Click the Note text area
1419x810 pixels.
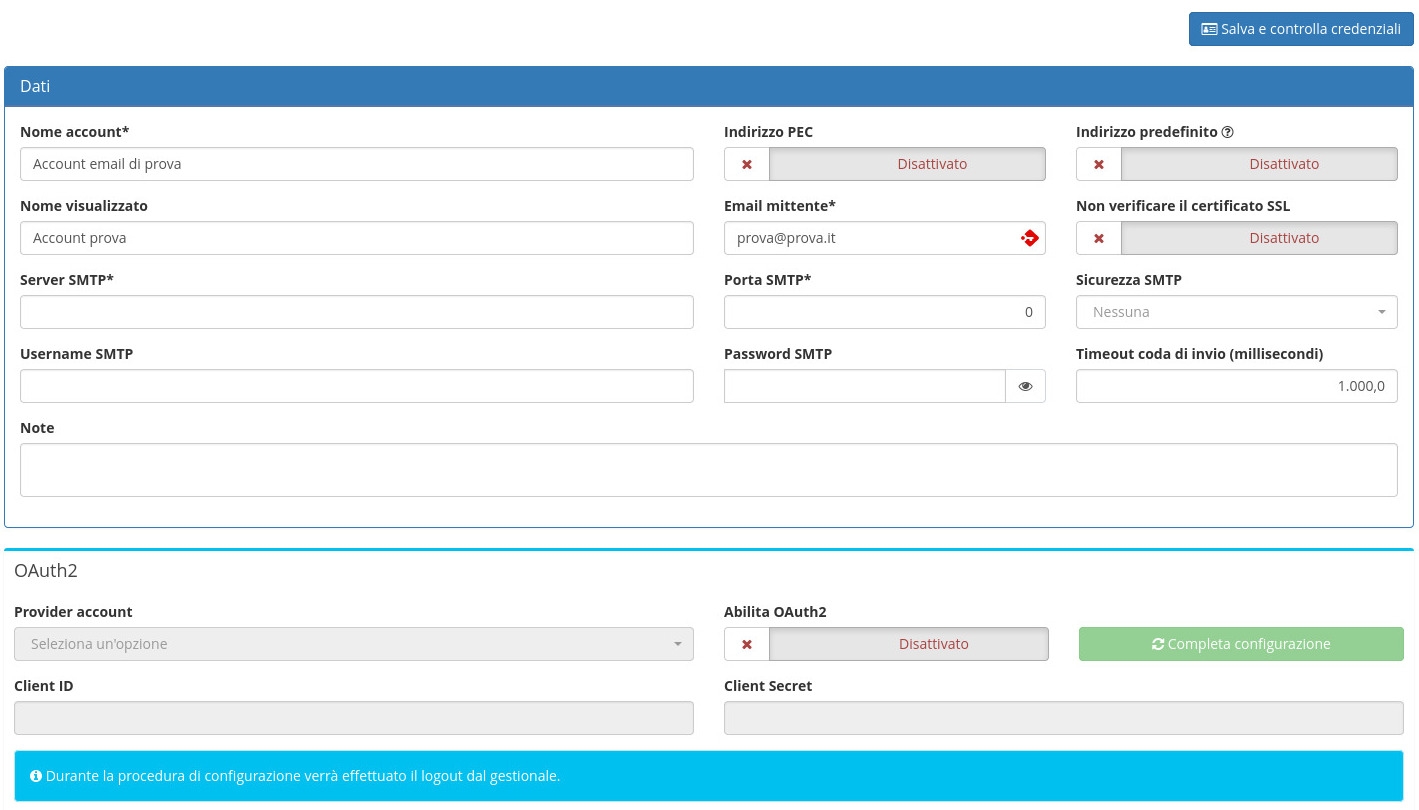(708, 470)
